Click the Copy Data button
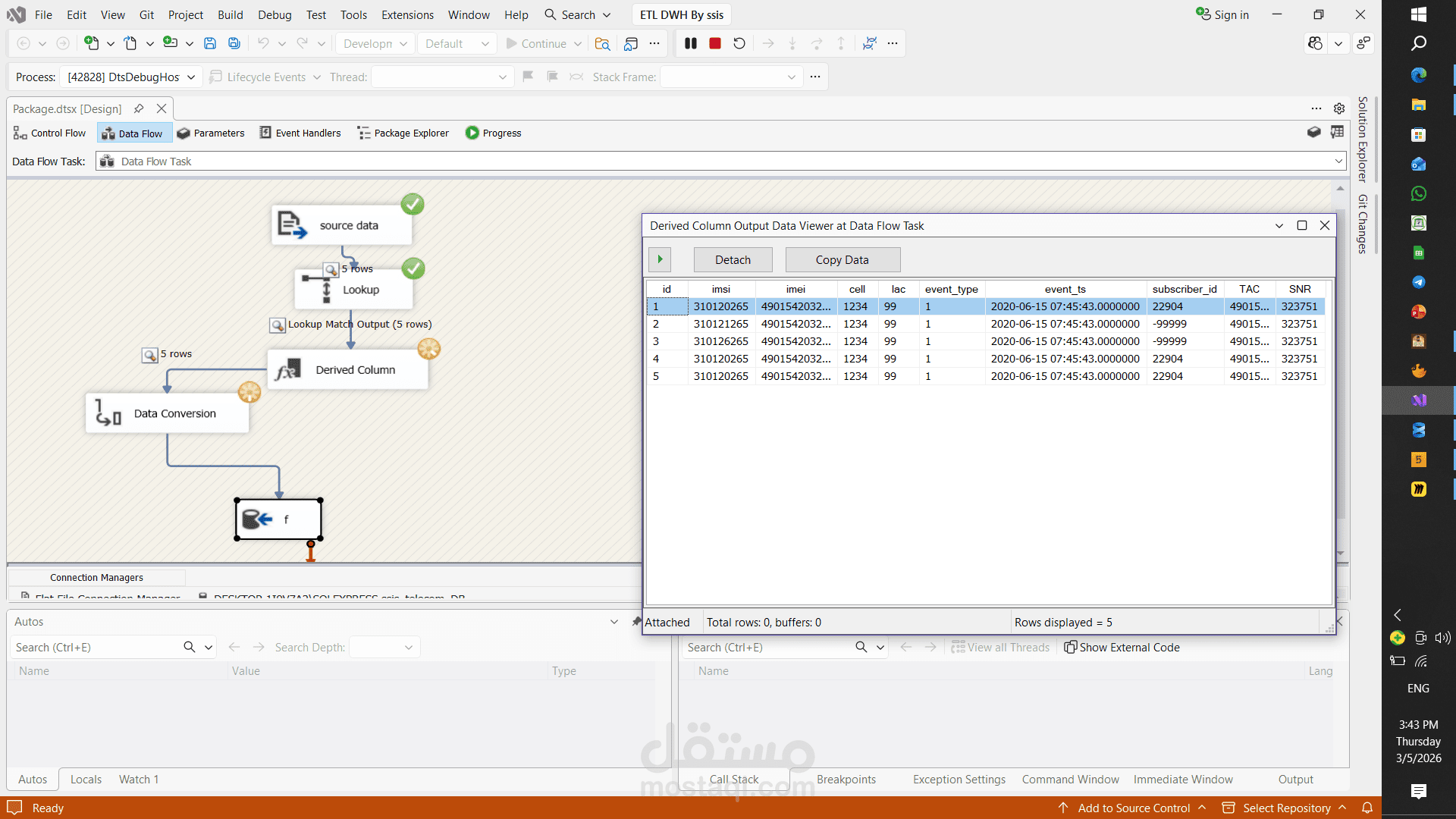The width and height of the screenshot is (1456, 819). pos(842,260)
